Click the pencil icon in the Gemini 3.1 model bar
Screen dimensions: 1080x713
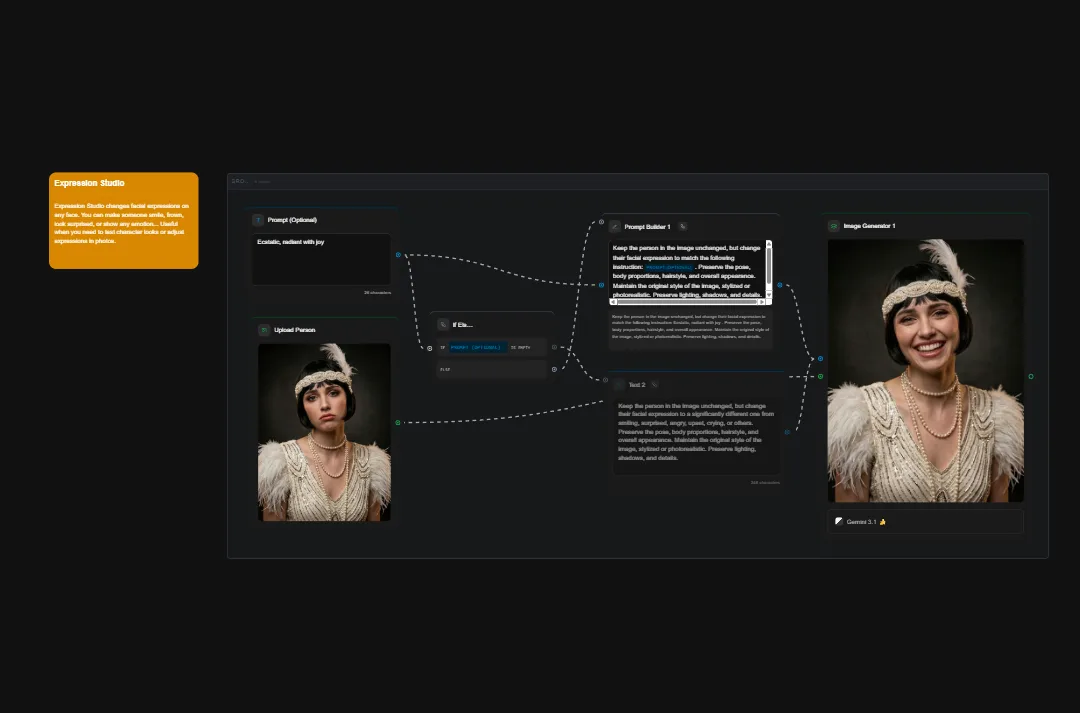coord(838,521)
